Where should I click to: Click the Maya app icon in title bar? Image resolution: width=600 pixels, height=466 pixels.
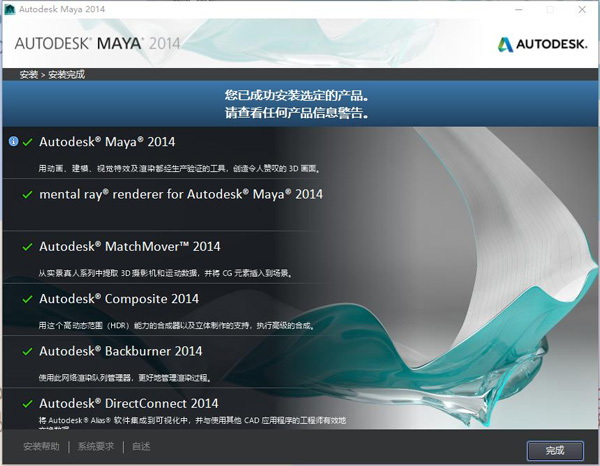coord(10,9)
